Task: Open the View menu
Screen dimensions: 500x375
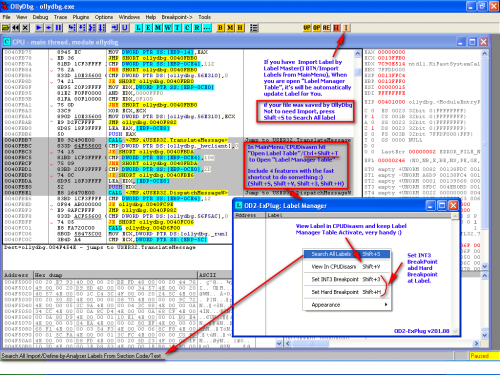Action: click(x=21, y=17)
